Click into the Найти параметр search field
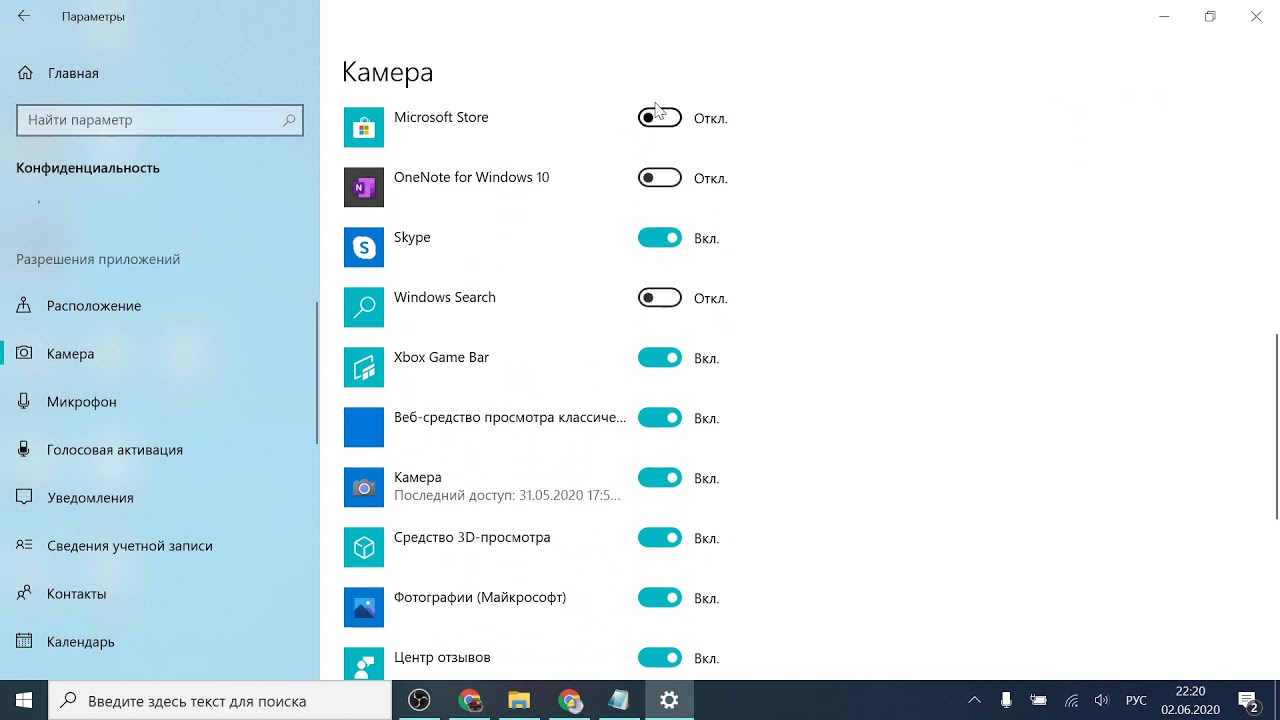Viewport: 1280px width, 720px height. (160, 120)
